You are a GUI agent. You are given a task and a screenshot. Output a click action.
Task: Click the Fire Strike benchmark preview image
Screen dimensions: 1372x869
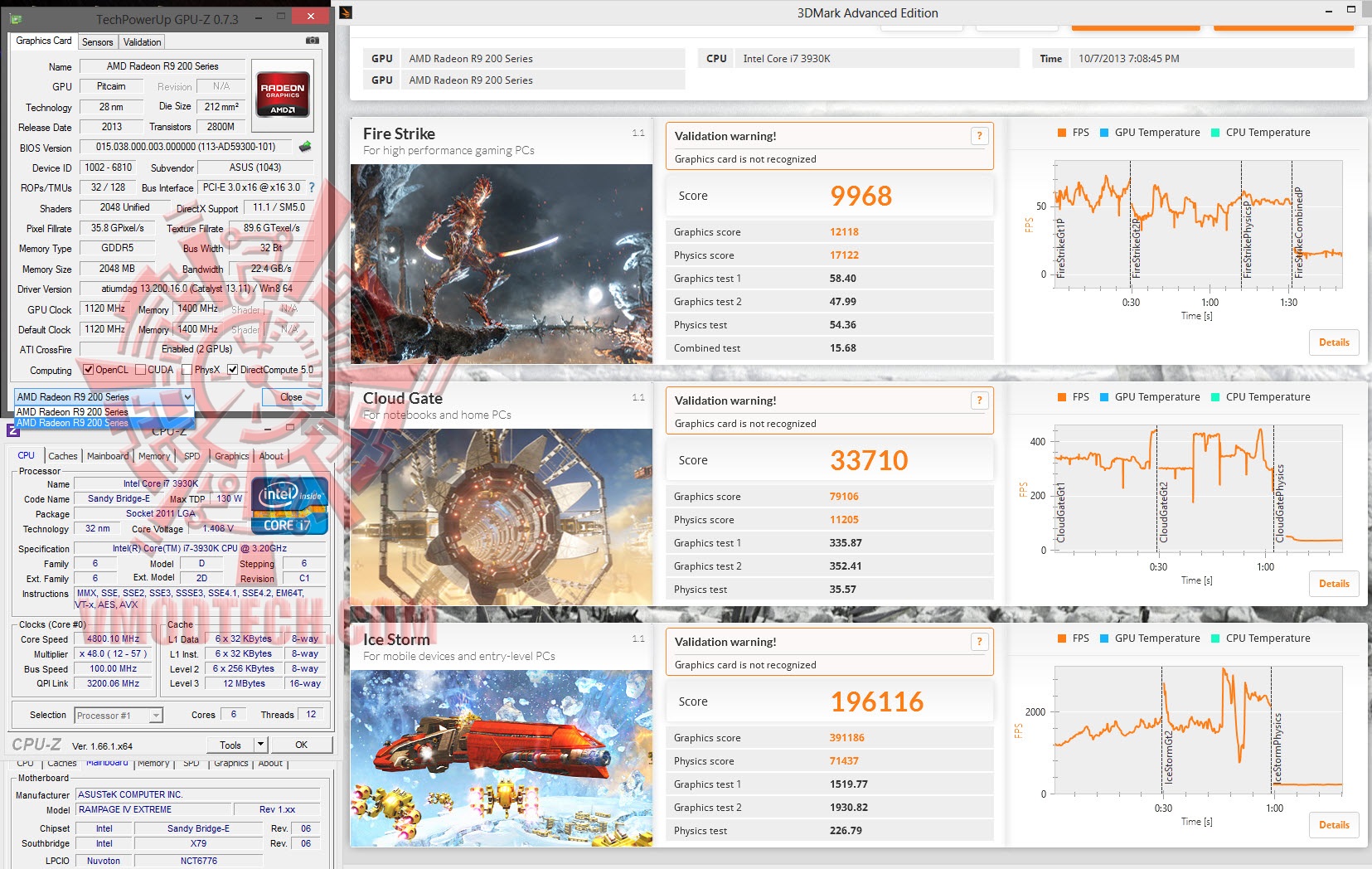tap(502, 264)
